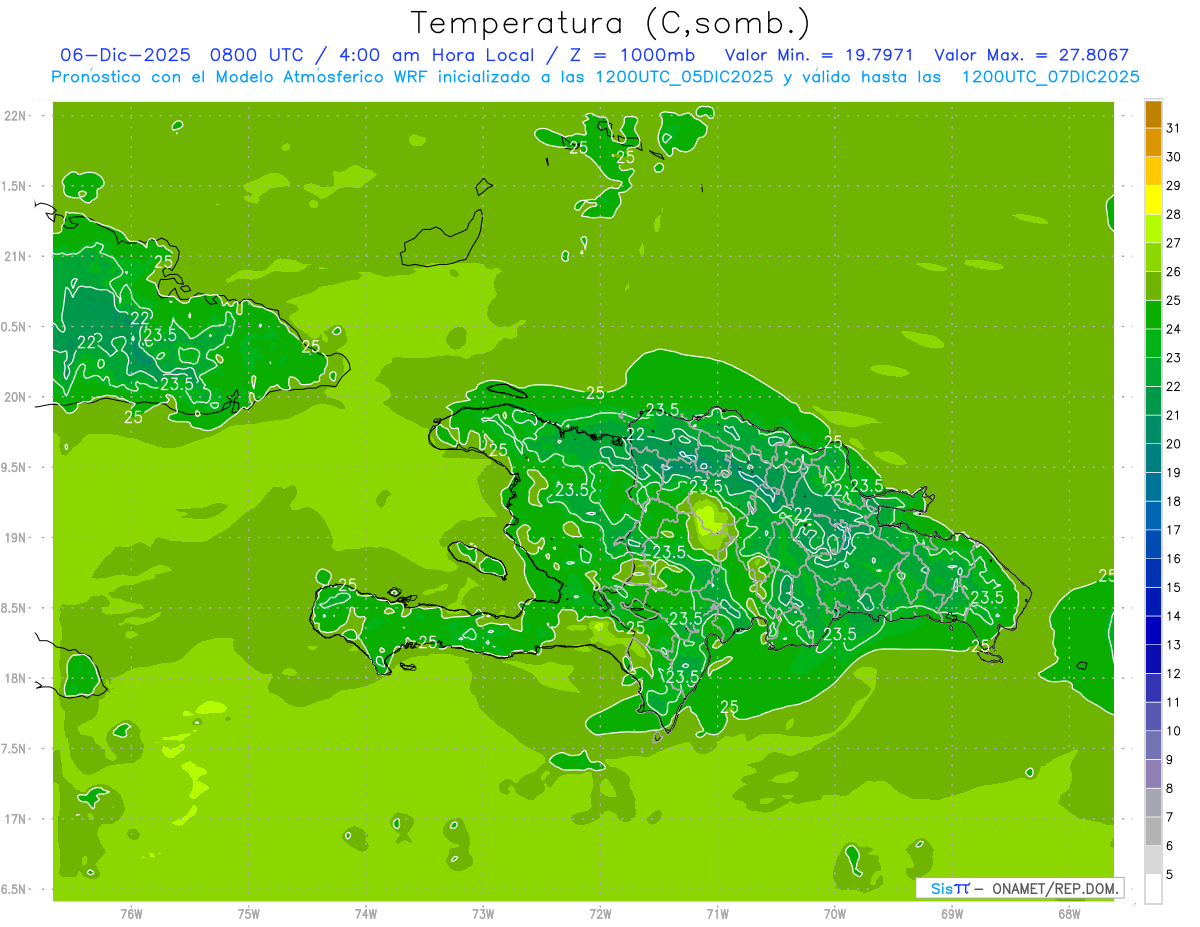The image size is (1200, 927).
Task: Click the 68W longitude axis label
Action: (x=1068, y=913)
